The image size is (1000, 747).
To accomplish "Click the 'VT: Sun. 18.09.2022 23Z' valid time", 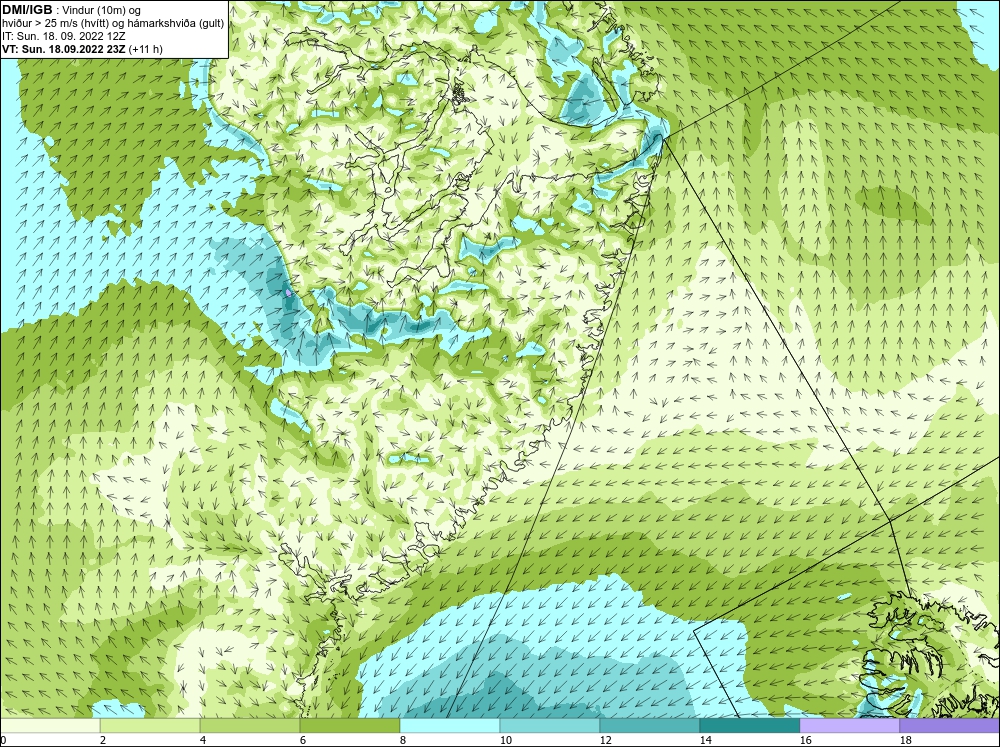I will tap(64, 49).
